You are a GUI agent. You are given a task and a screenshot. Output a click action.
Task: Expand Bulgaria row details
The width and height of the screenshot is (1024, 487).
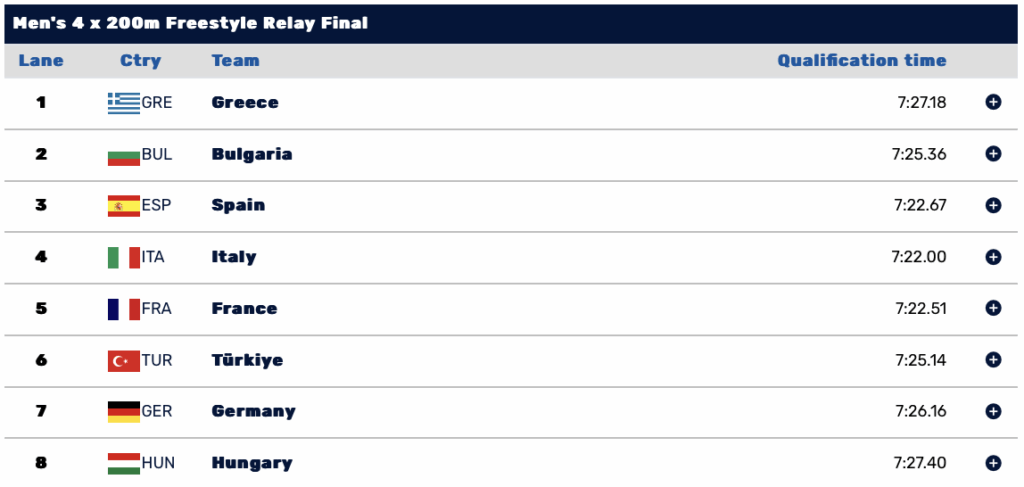993,154
